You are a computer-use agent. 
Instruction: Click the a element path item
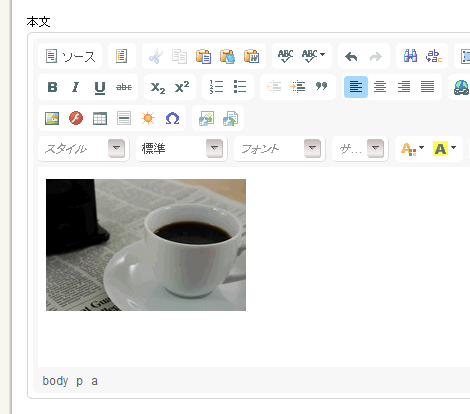[94, 381]
